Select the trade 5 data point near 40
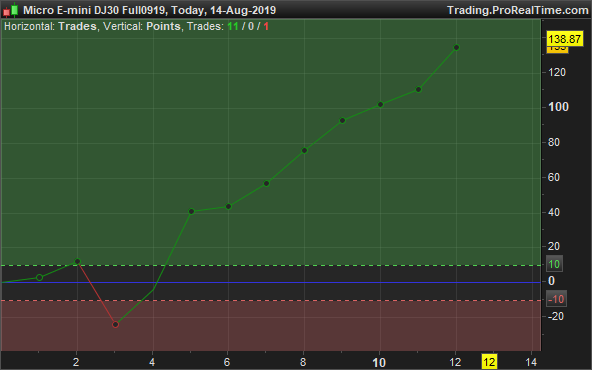Image resolution: width=592 pixels, height=370 pixels. pos(191,211)
